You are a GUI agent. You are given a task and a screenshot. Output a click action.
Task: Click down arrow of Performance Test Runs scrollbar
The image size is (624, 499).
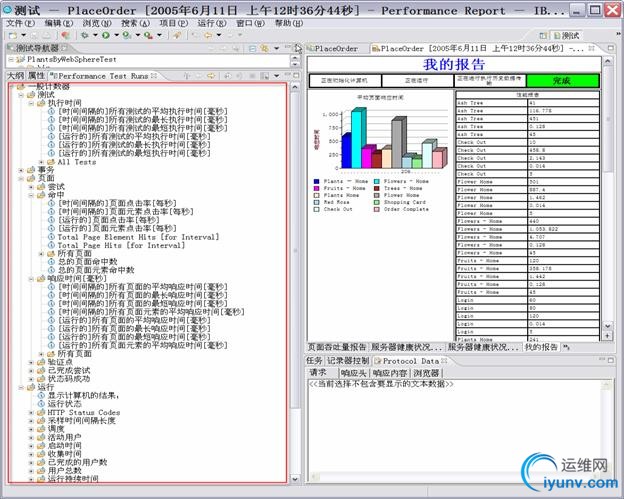point(295,479)
